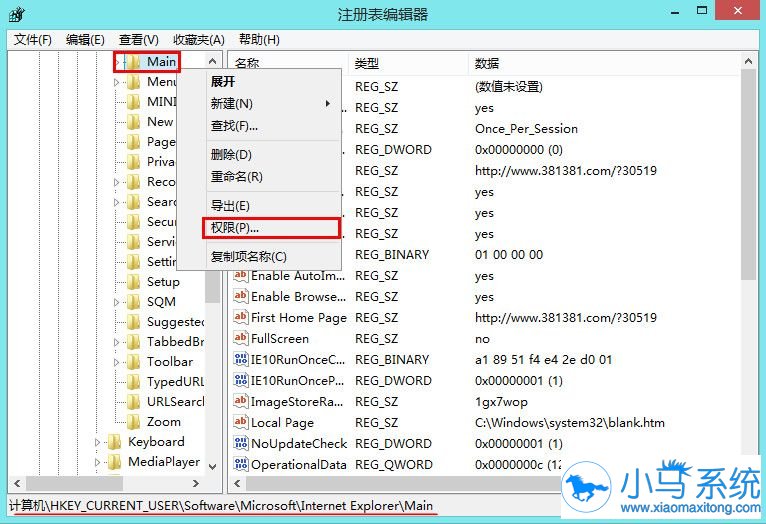Screen dimensions: 766x524
Task: Click values pane scroll-up arrow
Action: [x=748, y=62]
